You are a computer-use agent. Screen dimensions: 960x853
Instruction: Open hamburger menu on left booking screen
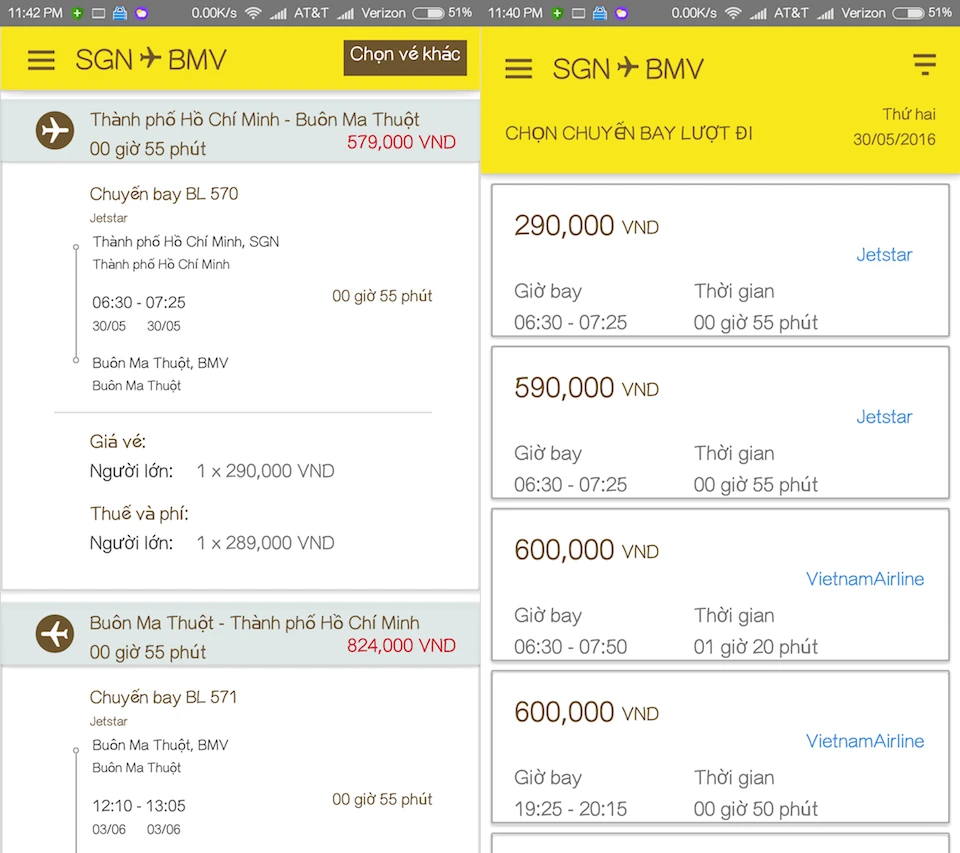[x=41, y=60]
